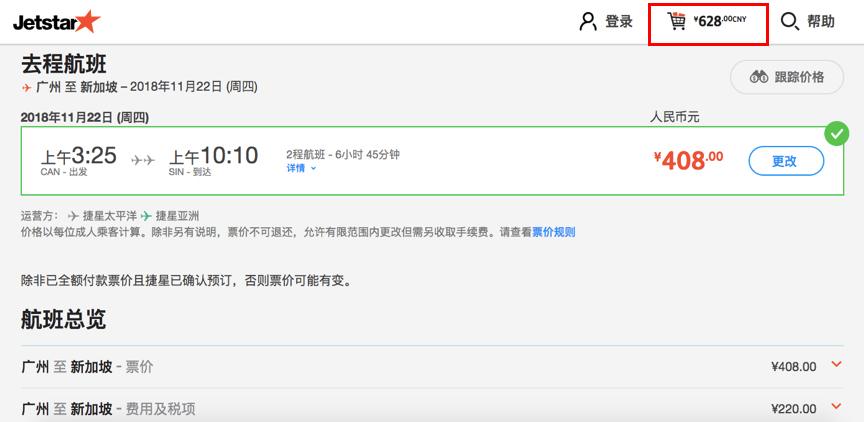Click the 跟踪价格 track price button
Viewport: 864px width, 422px height.
787,77
